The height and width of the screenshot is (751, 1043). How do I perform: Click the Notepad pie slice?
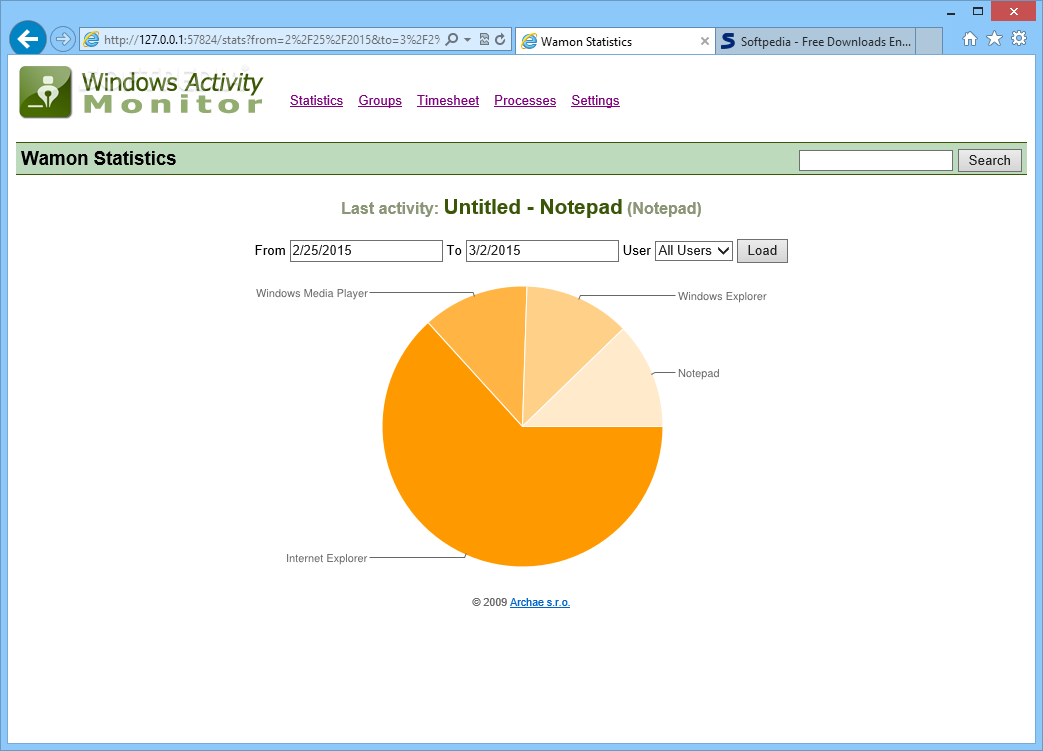[x=612, y=392]
